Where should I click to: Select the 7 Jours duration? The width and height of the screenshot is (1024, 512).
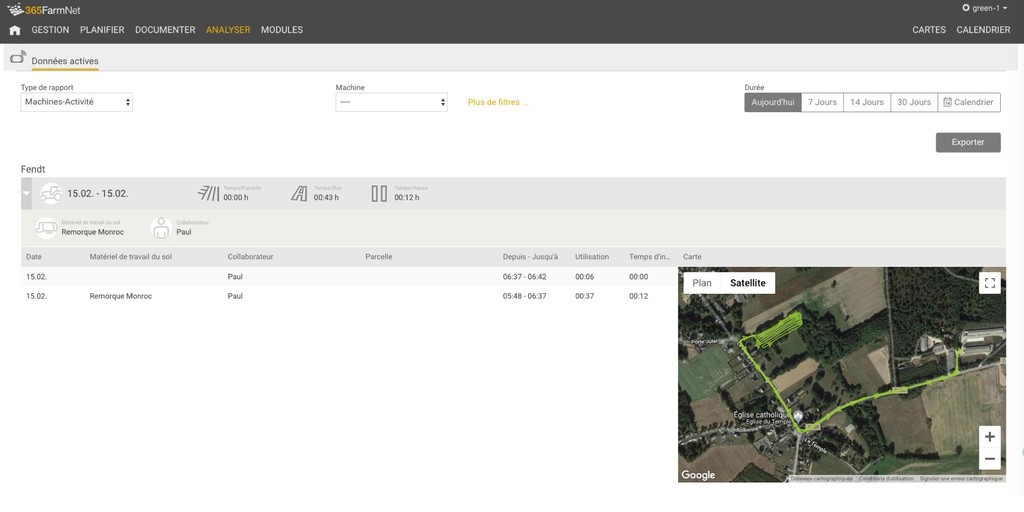point(822,102)
